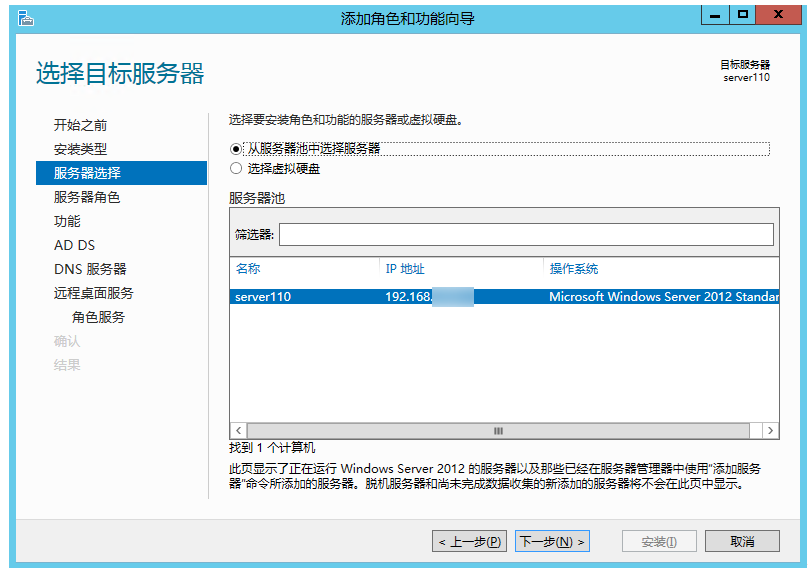
Task: Maximize the wizard window
Action: tap(743, 14)
